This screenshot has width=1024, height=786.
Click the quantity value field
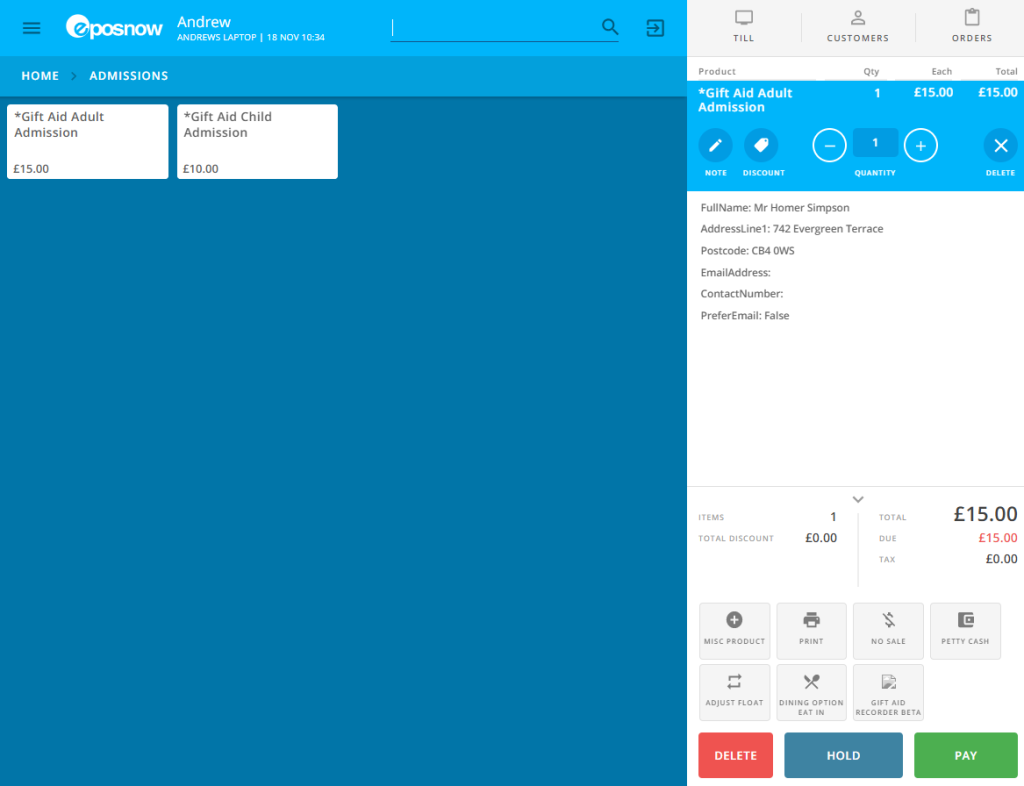(875, 143)
